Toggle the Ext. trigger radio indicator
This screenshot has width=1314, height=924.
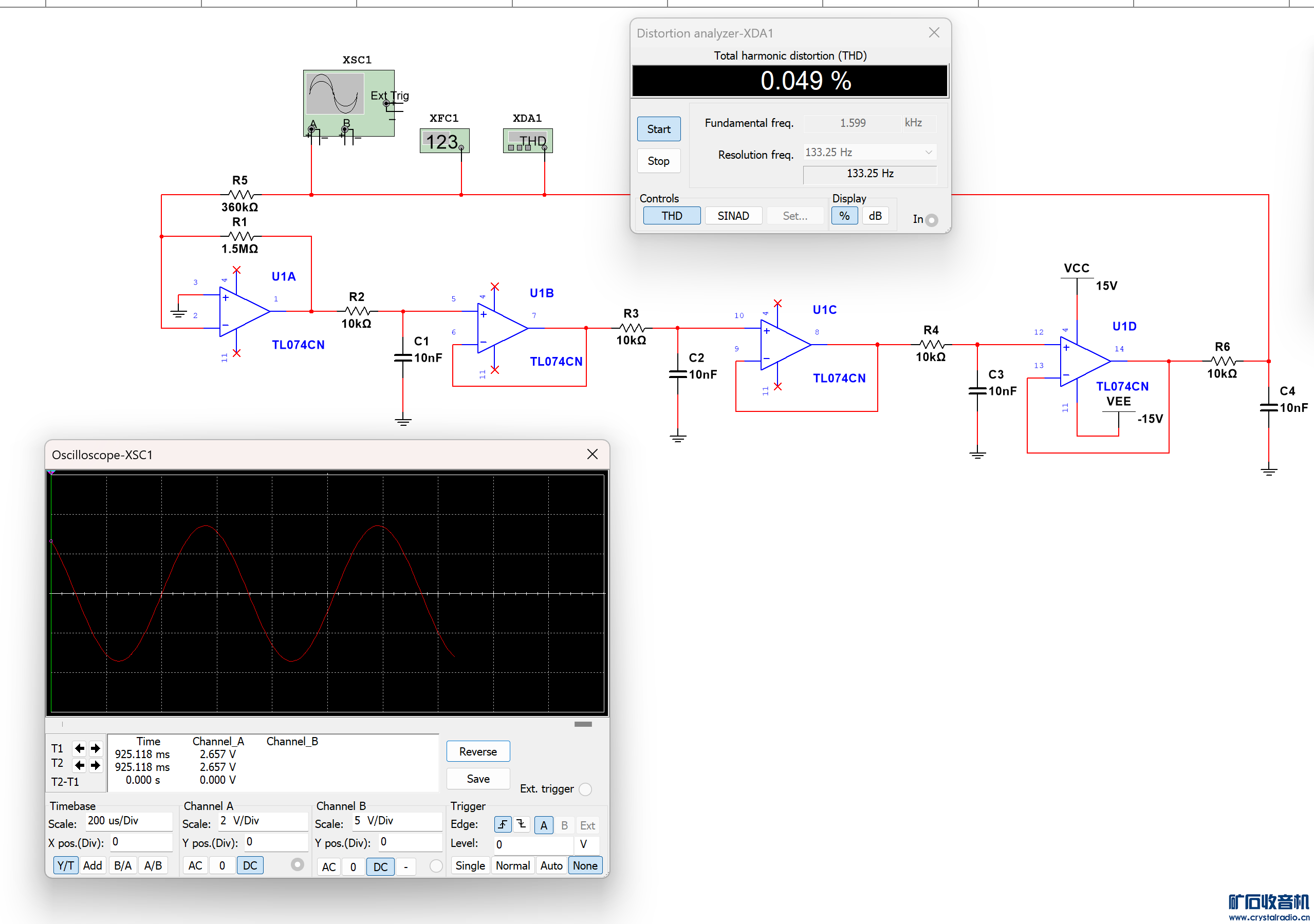[585, 789]
